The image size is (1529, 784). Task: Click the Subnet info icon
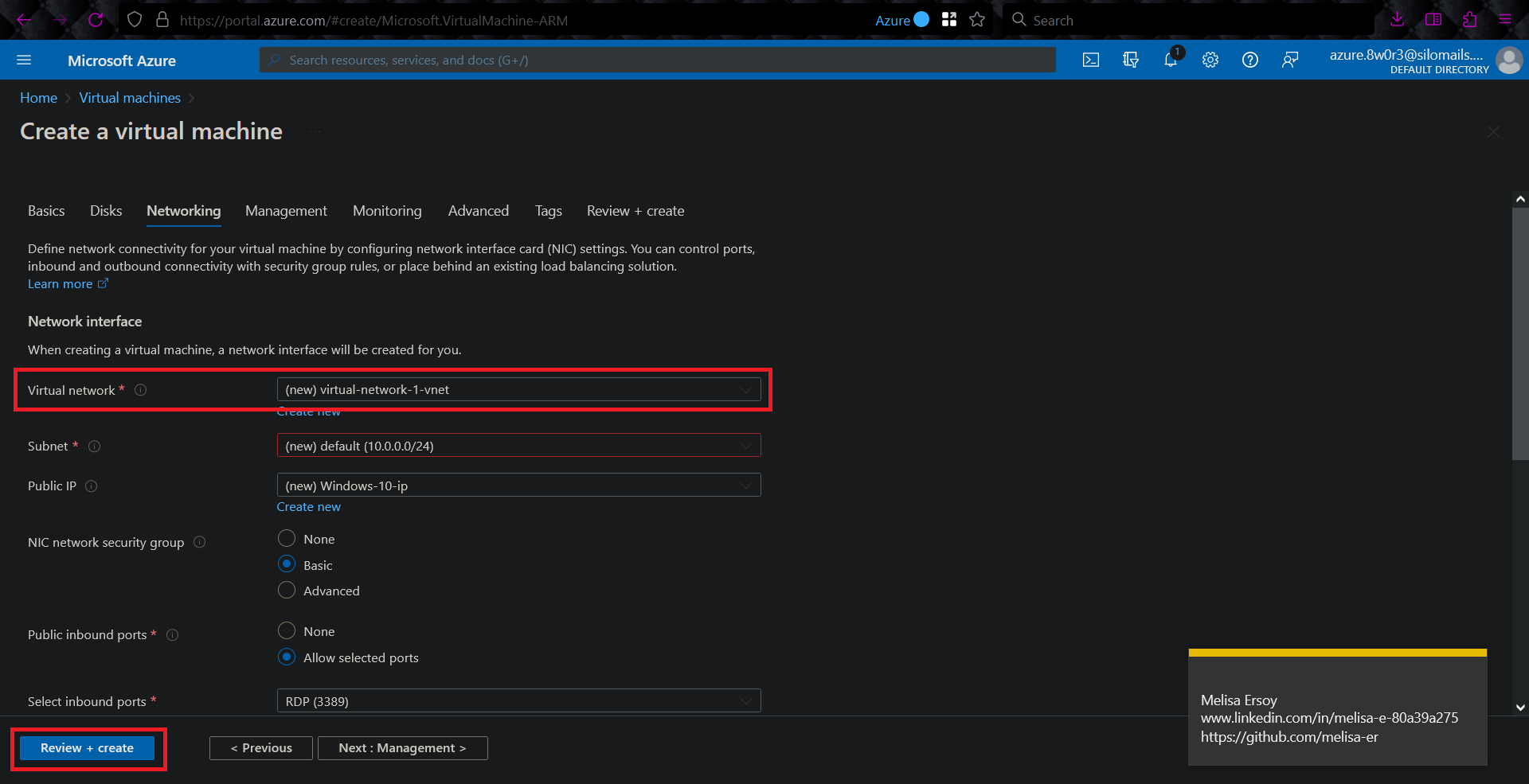[x=95, y=447]
